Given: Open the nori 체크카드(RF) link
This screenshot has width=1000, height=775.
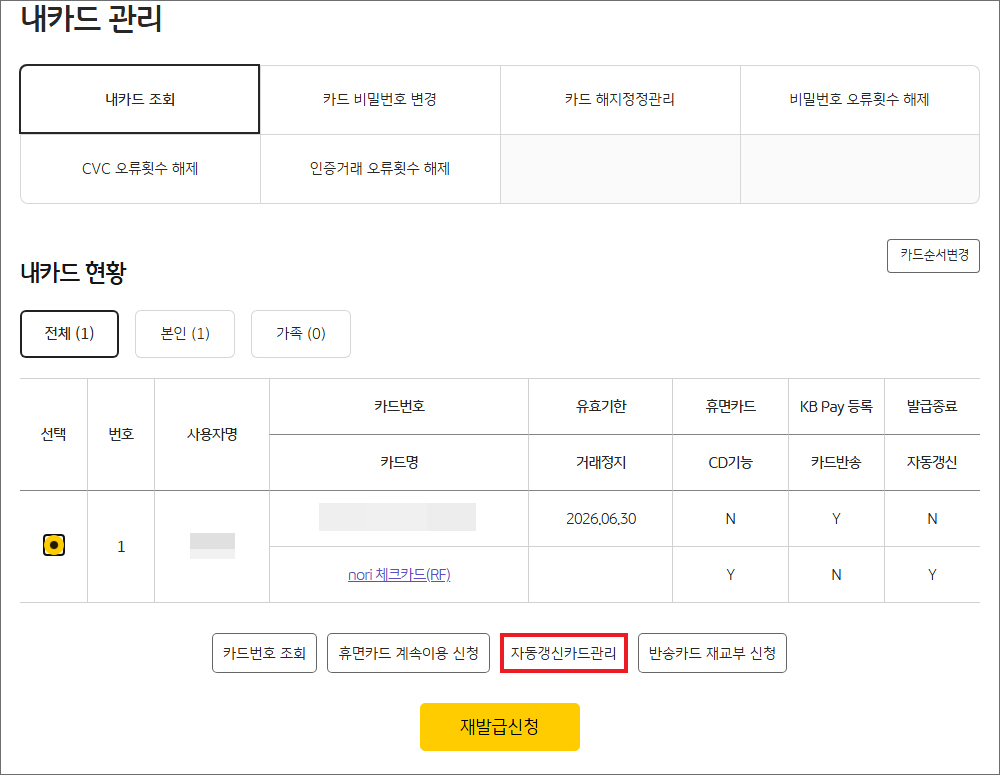Looking at the screenshot, I should [399, 575].
